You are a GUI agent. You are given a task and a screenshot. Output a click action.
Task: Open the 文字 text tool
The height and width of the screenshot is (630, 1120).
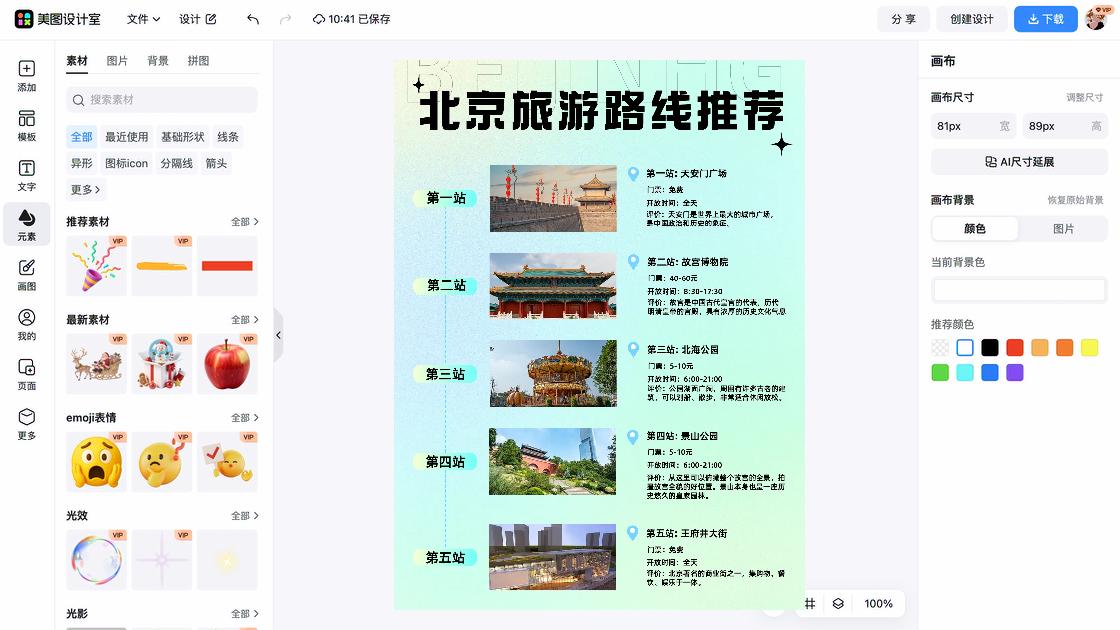click(26, 176)
